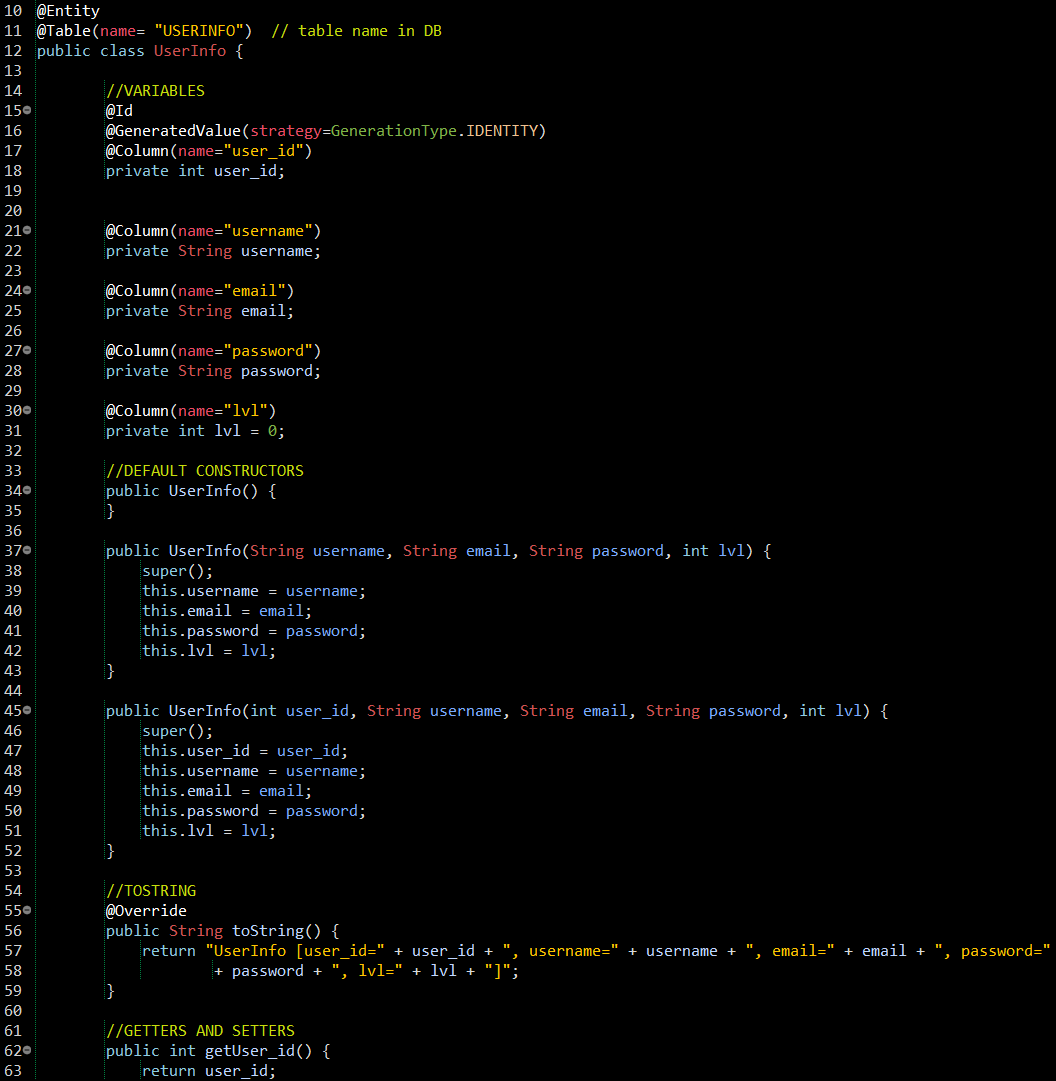Click 'return user_id;' on line 63
Screen dimensions: 1056x1081
209,1071
